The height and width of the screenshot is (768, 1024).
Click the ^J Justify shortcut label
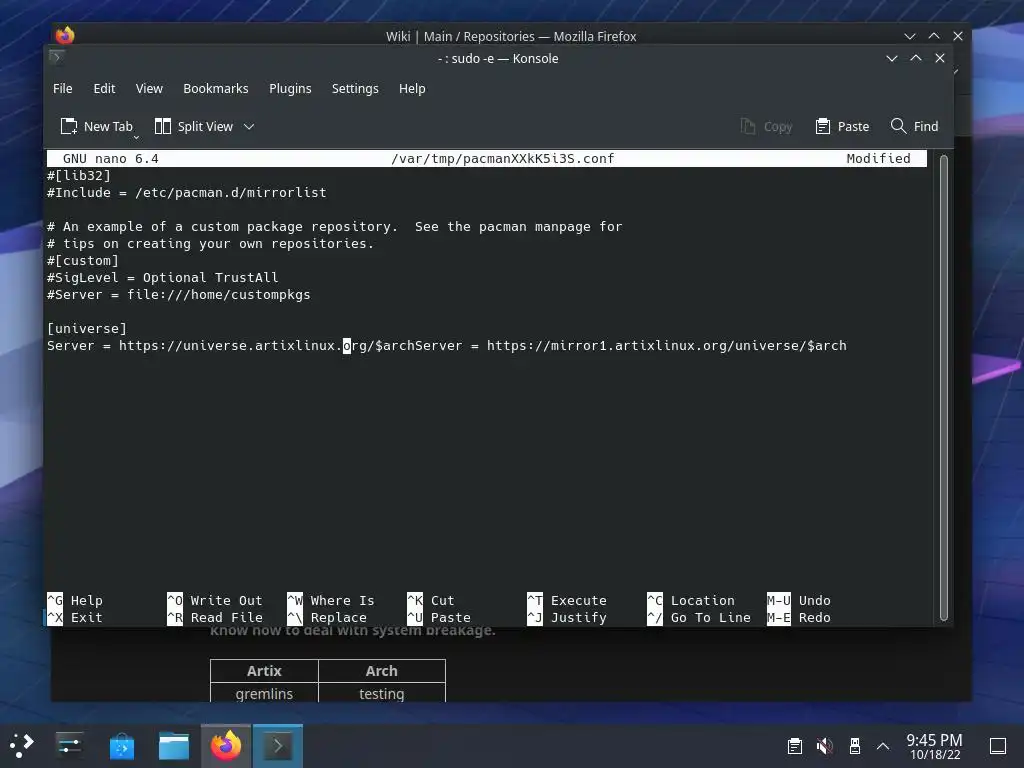click(x=567, y=617)
